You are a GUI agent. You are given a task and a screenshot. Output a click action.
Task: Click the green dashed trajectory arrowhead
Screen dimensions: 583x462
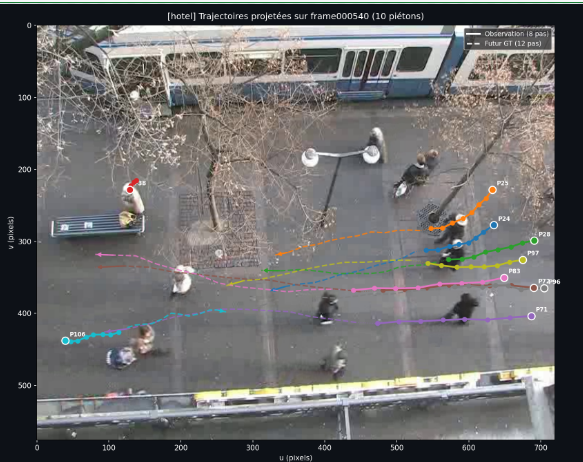pyautogui.click(x=266, y=271)
